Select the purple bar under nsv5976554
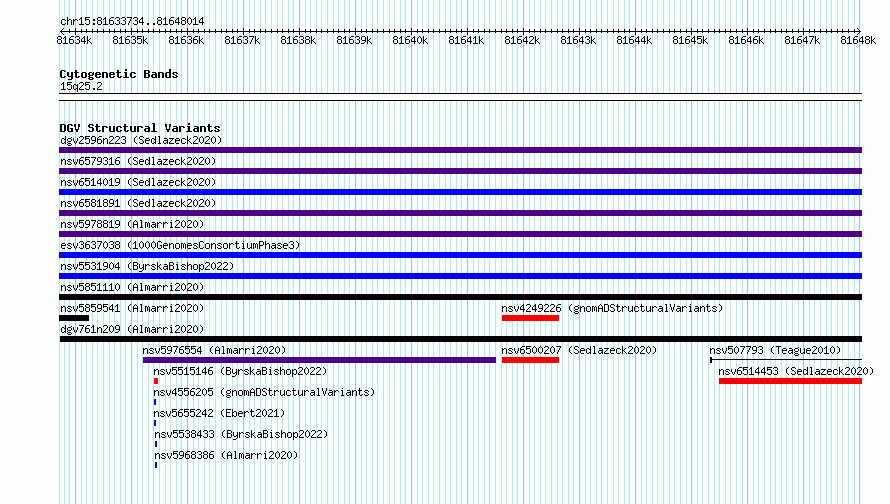This screenshot has height=504, width=890. [319, 360]
